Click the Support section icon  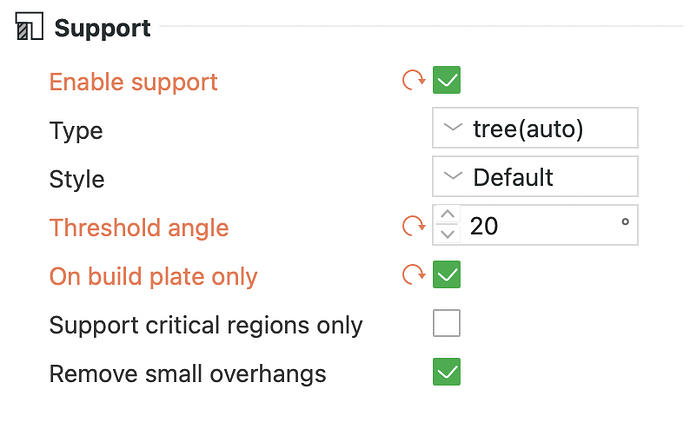(29, 26)
